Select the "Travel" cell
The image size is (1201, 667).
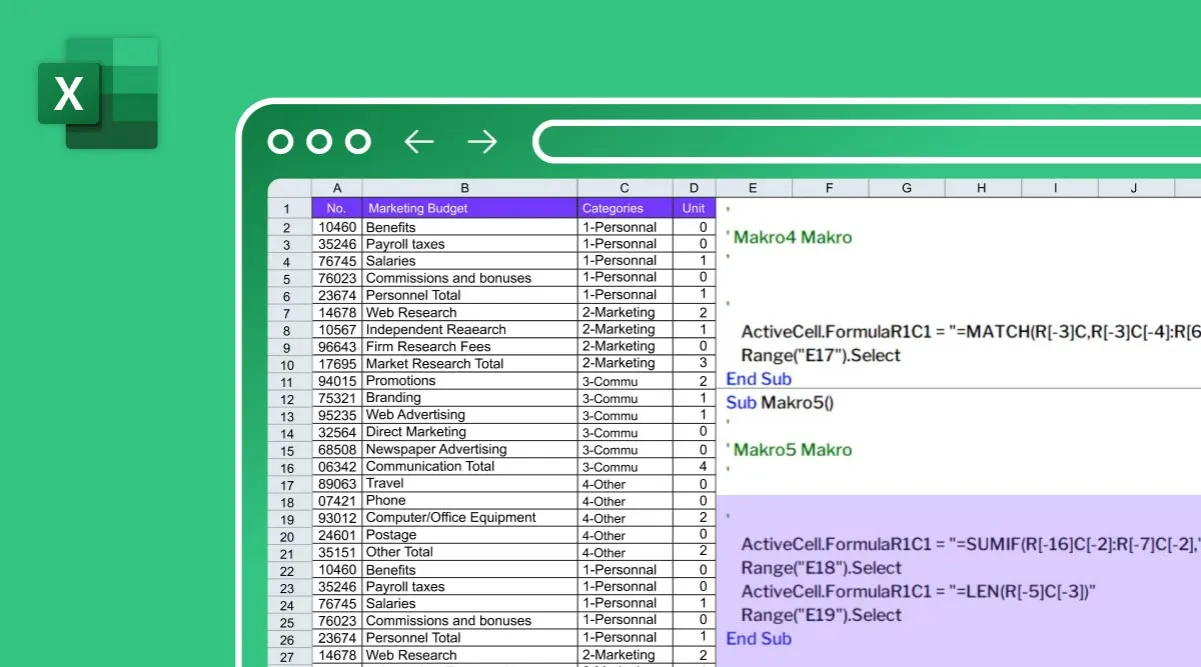(470, 483)
